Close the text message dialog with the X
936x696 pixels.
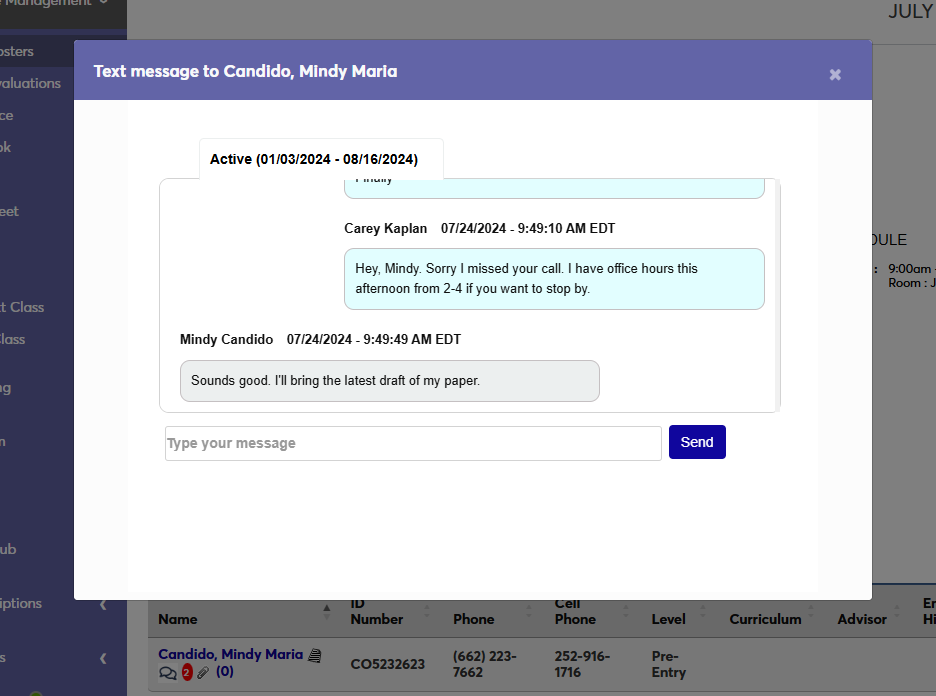pyautogui.click(x=835, y=74)
